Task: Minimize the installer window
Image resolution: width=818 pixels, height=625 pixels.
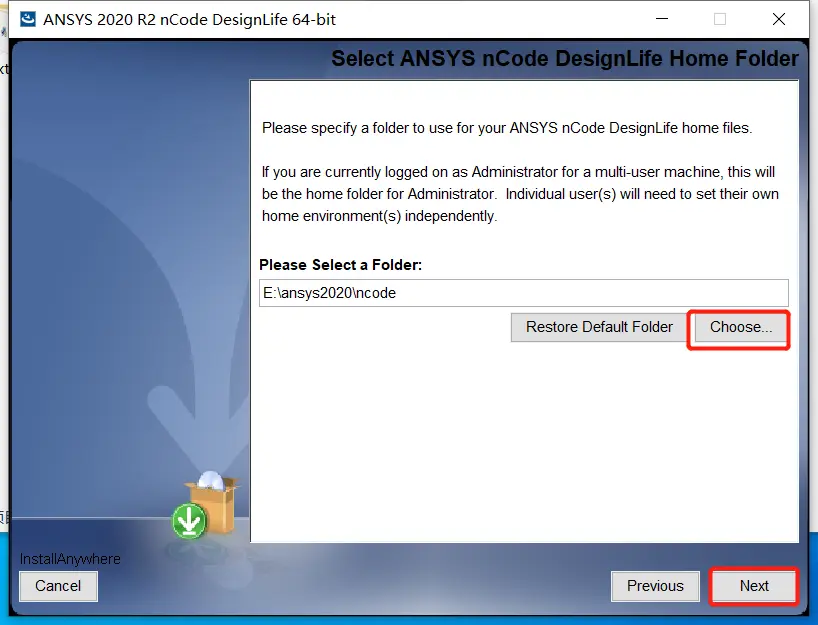Action: pyautogui.click(x=662, y=19)
